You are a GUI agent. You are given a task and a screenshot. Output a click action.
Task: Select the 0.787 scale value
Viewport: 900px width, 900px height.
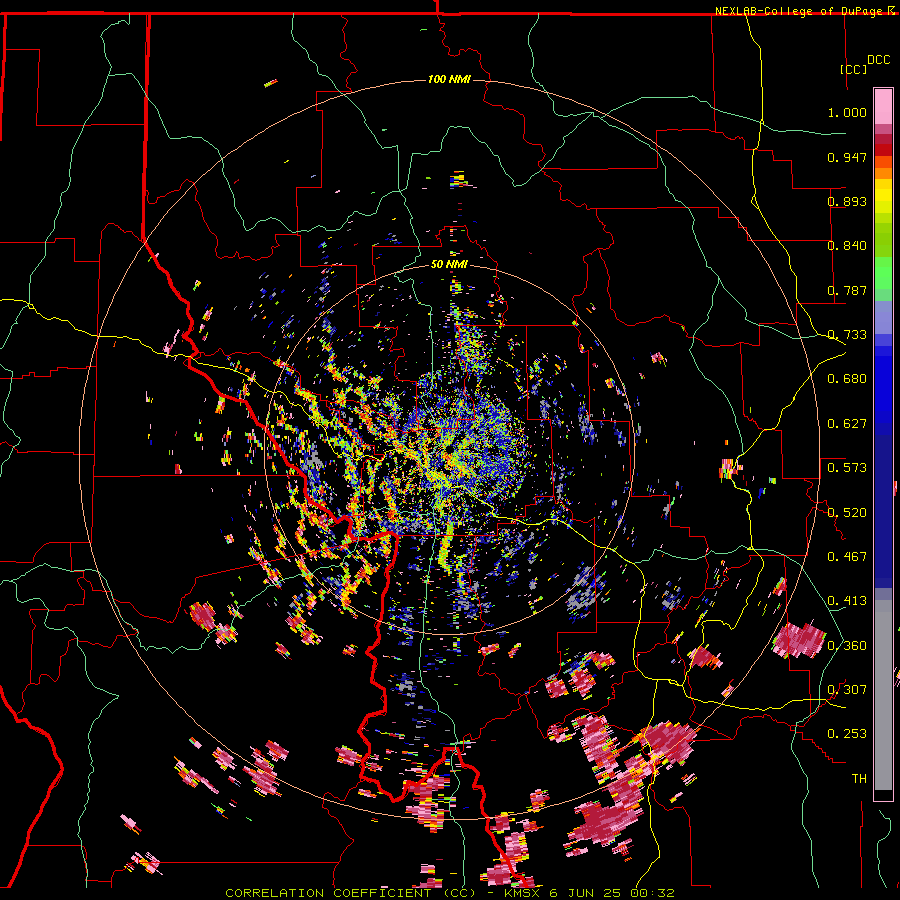point(847,290)
